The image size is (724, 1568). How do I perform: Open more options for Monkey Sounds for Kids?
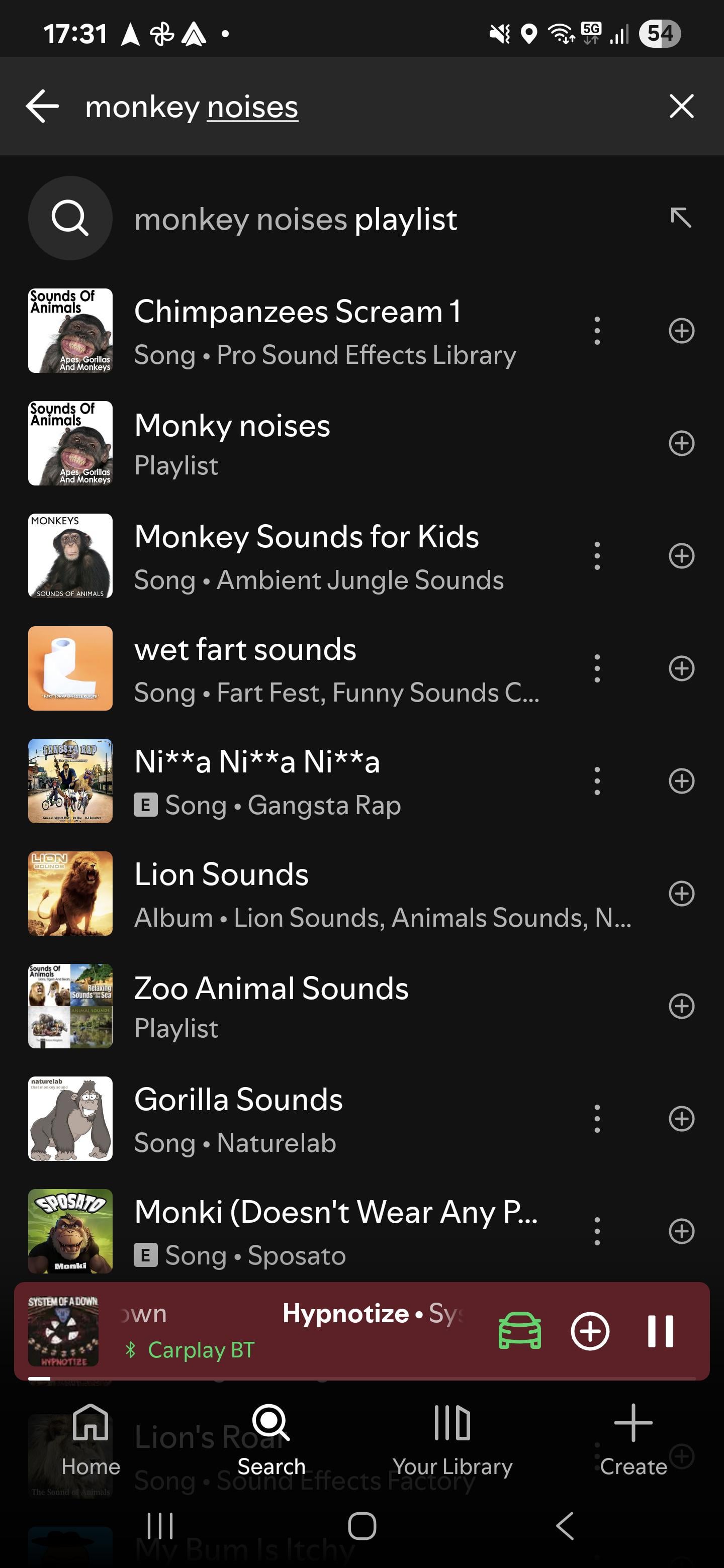click(597, 556)
